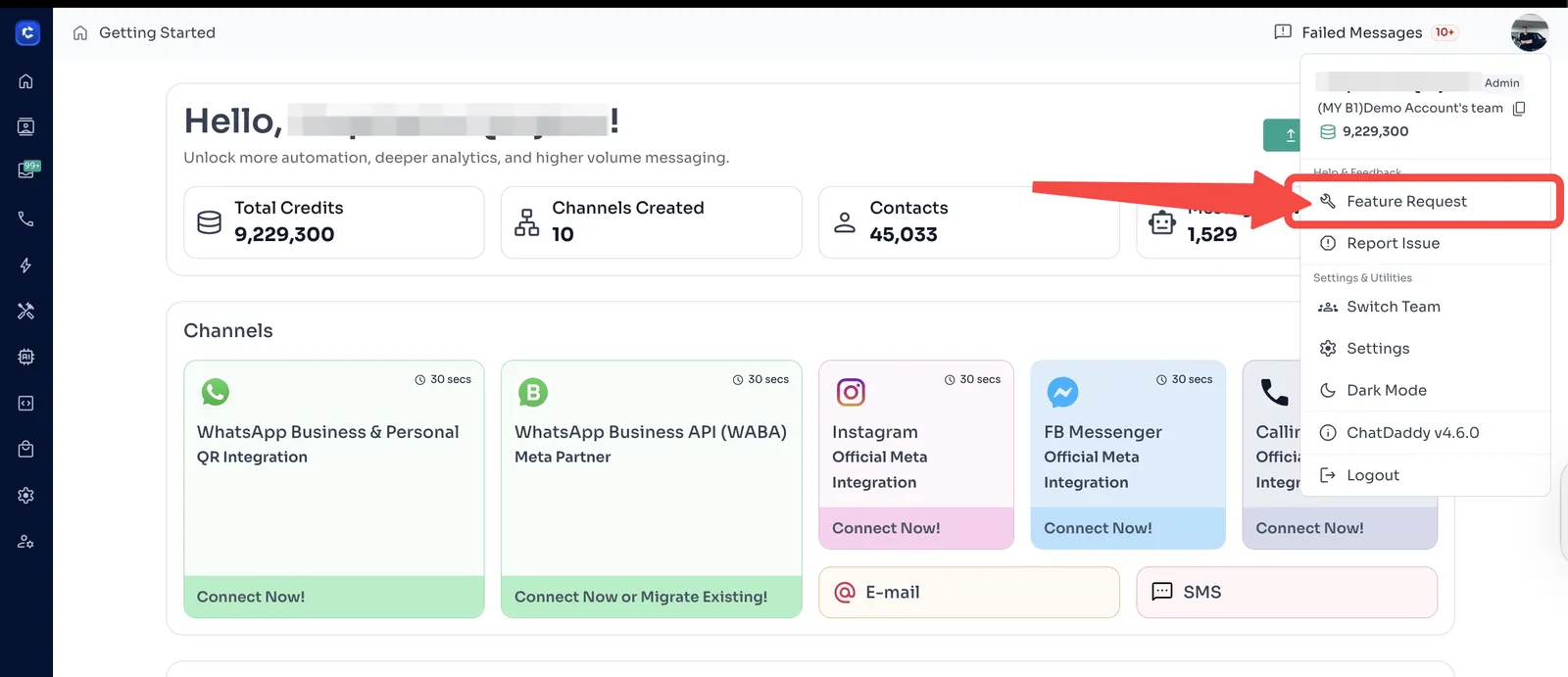This screenshot has height=677, width=1568.
Task: Open the shopping bag icon in sidebar
Action: 26,449
